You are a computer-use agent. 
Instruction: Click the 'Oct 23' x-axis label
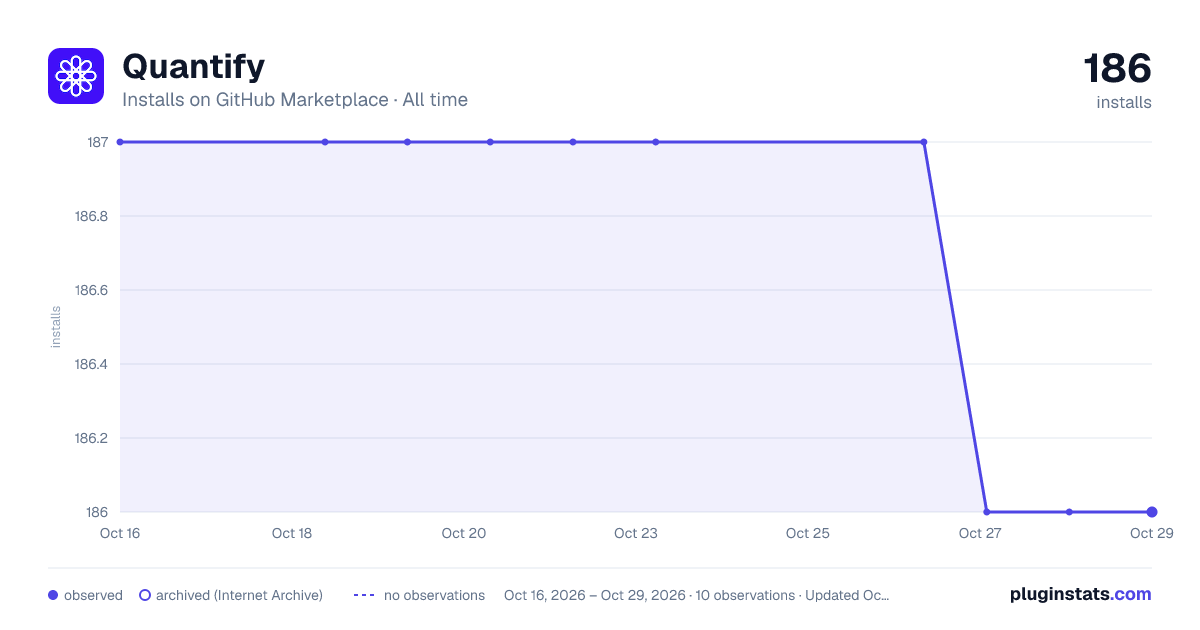pyautogui.click(x=636, y=533)
